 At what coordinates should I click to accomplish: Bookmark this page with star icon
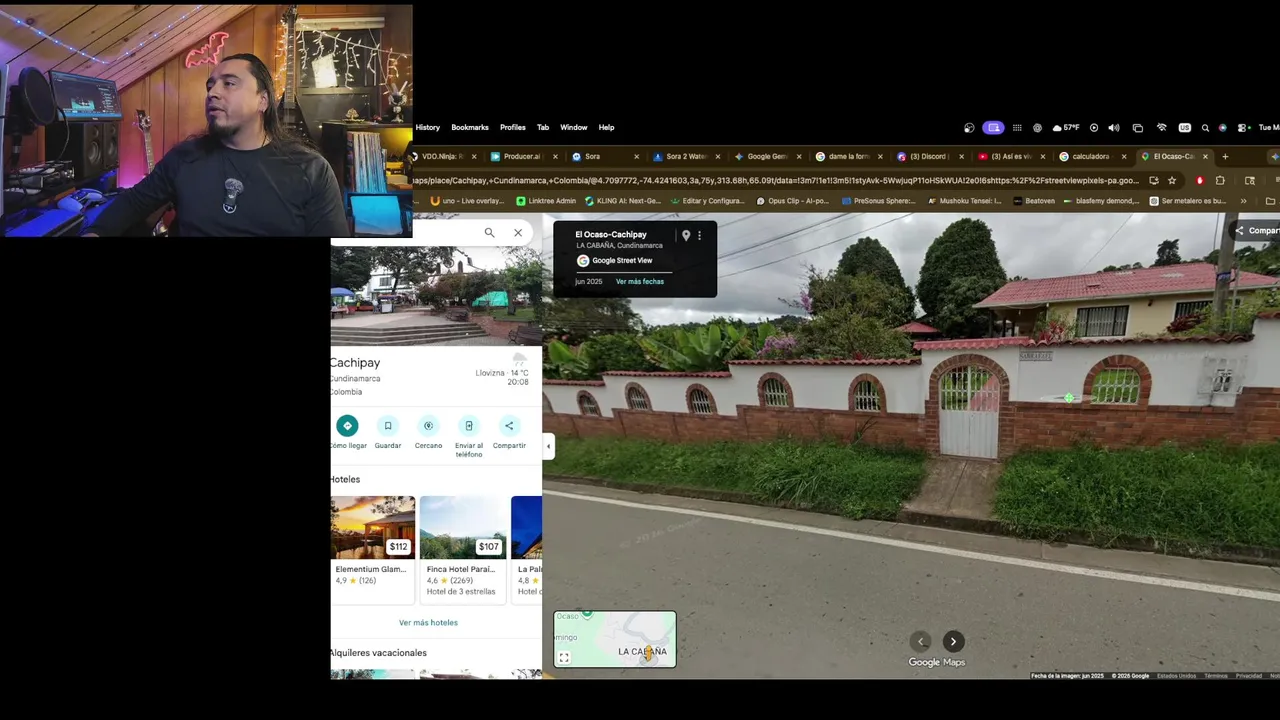(1172, 181)
